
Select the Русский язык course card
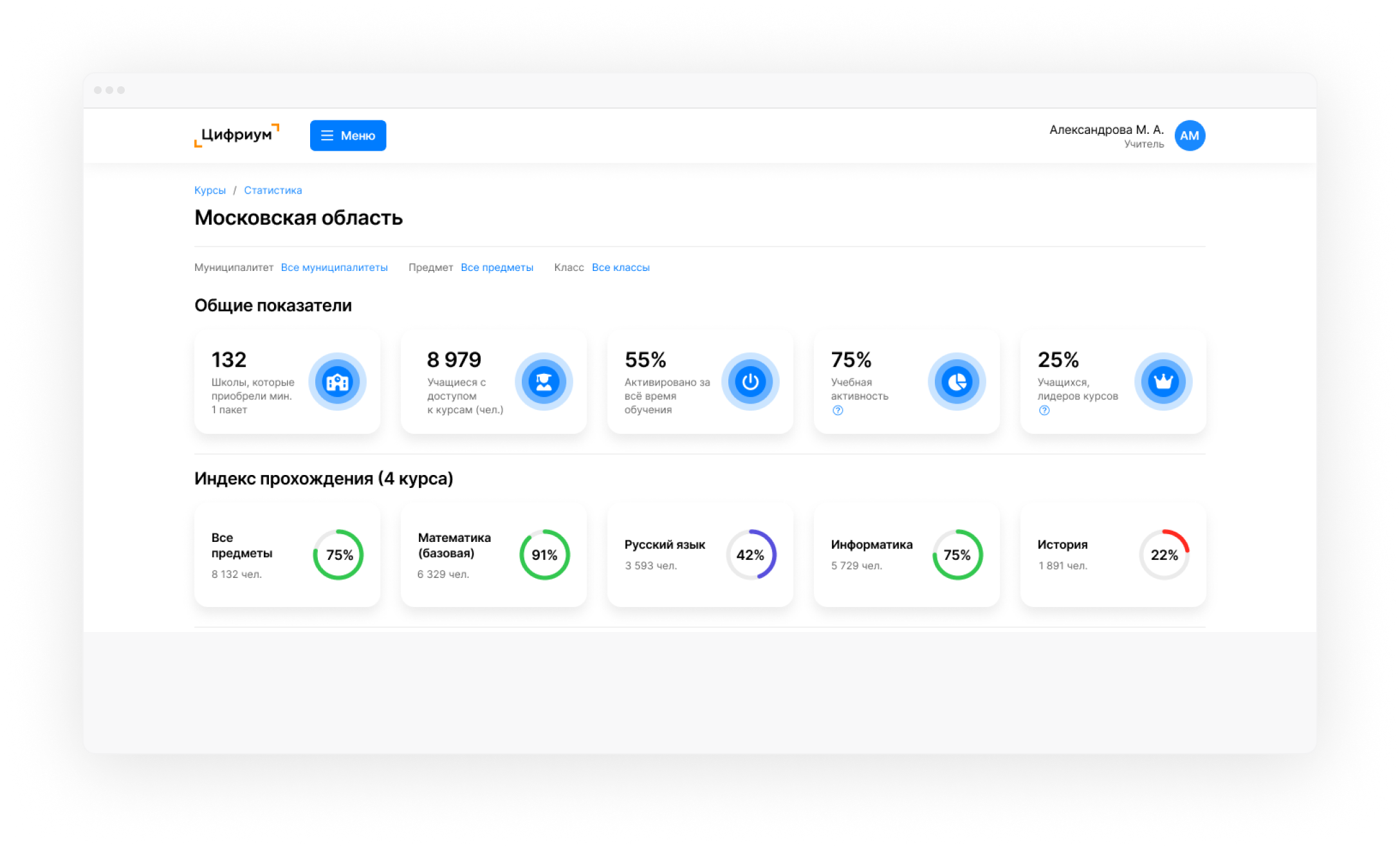(x=699, y=555)
